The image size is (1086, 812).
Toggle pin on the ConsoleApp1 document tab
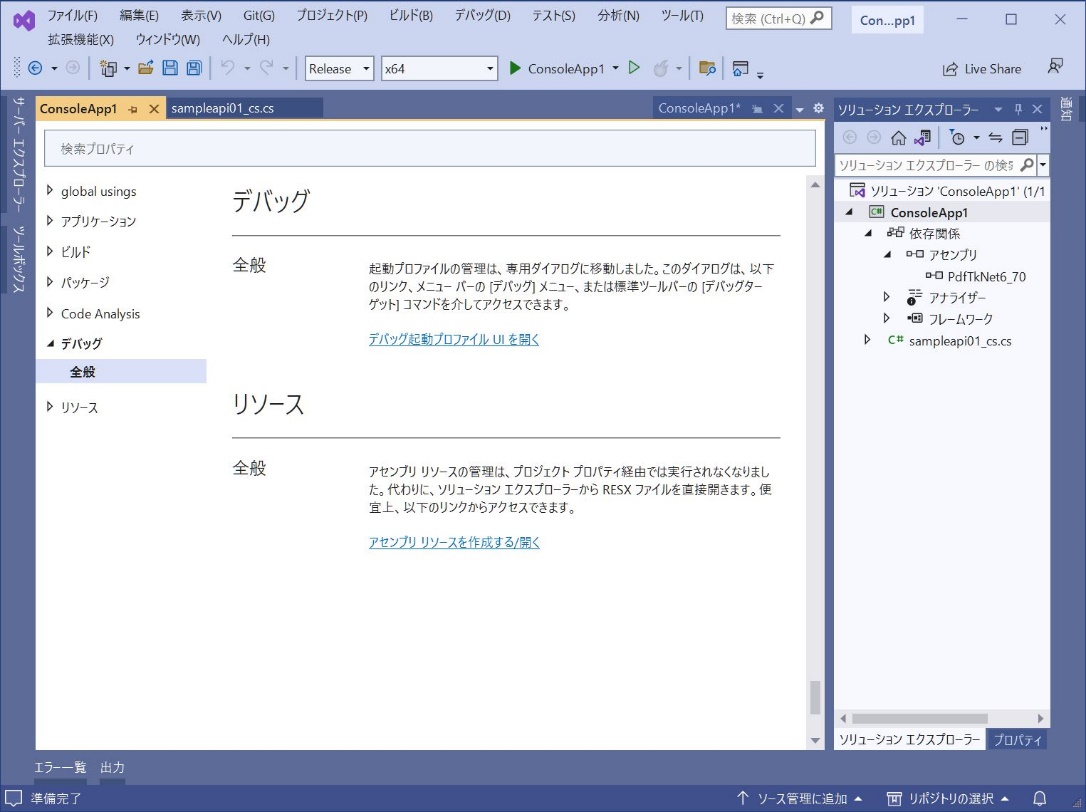[133, 109]
